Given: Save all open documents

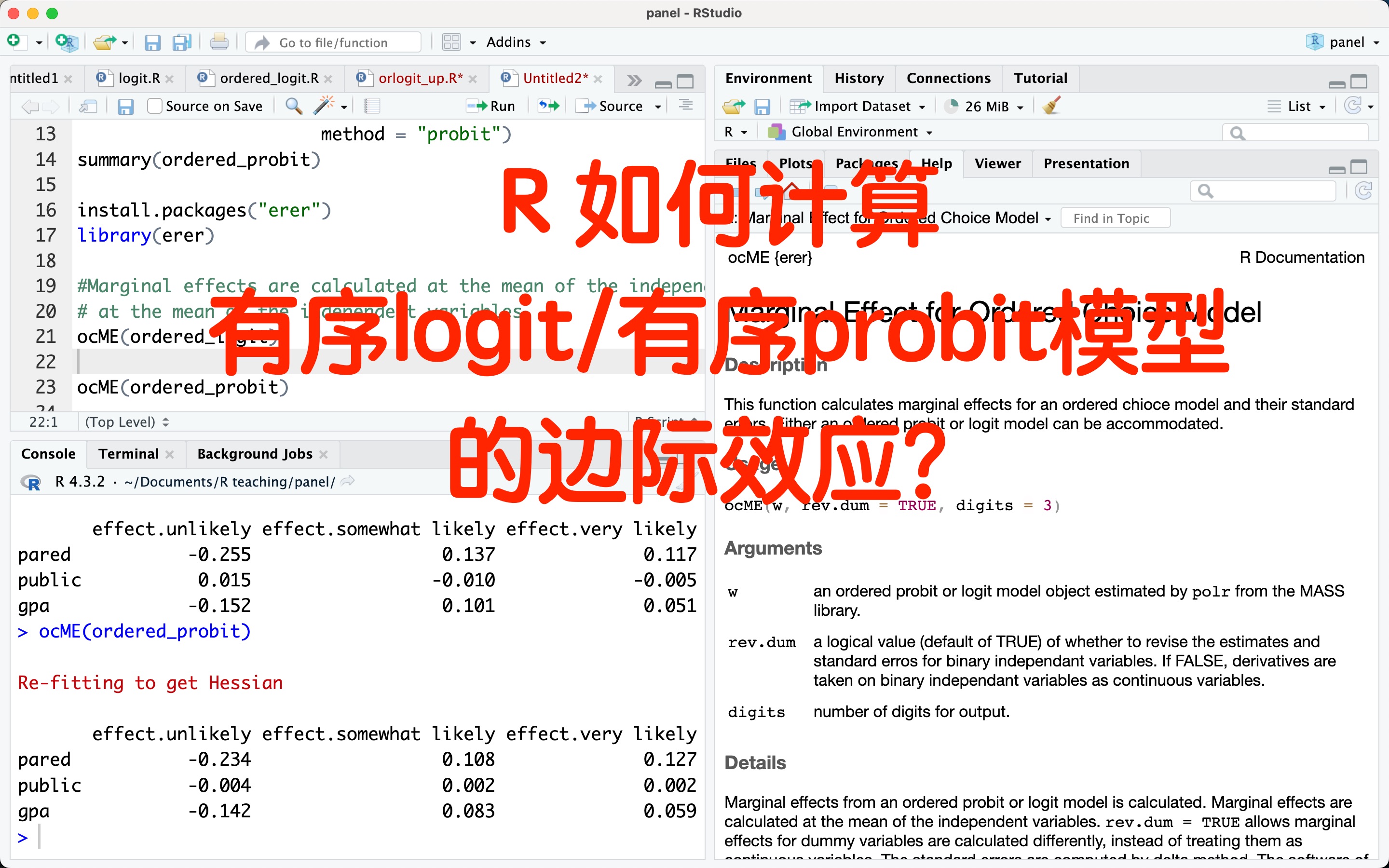Looking at the screenshot, I should [x=182, y=42].
